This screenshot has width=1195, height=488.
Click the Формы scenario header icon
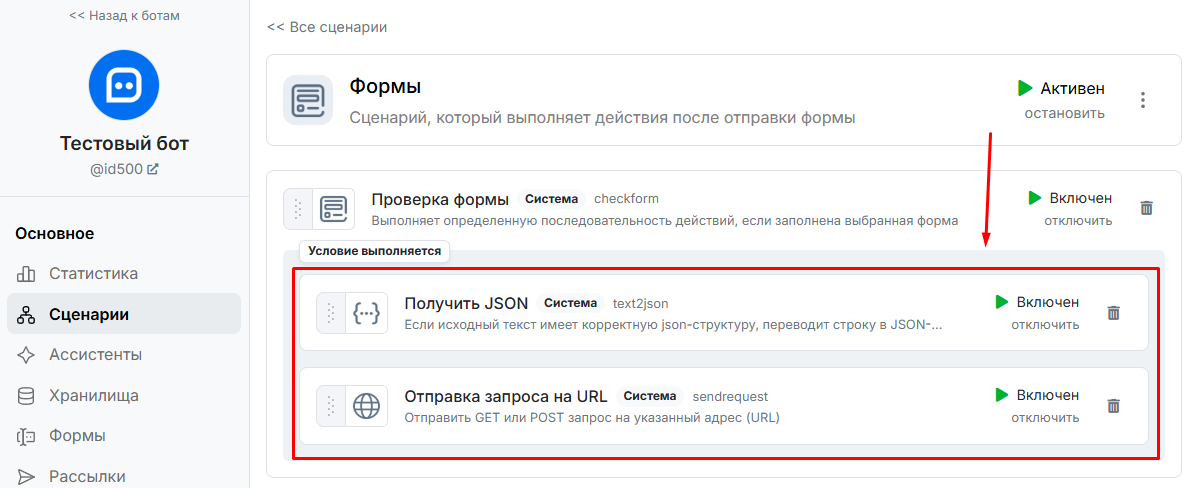coord(308,100)
